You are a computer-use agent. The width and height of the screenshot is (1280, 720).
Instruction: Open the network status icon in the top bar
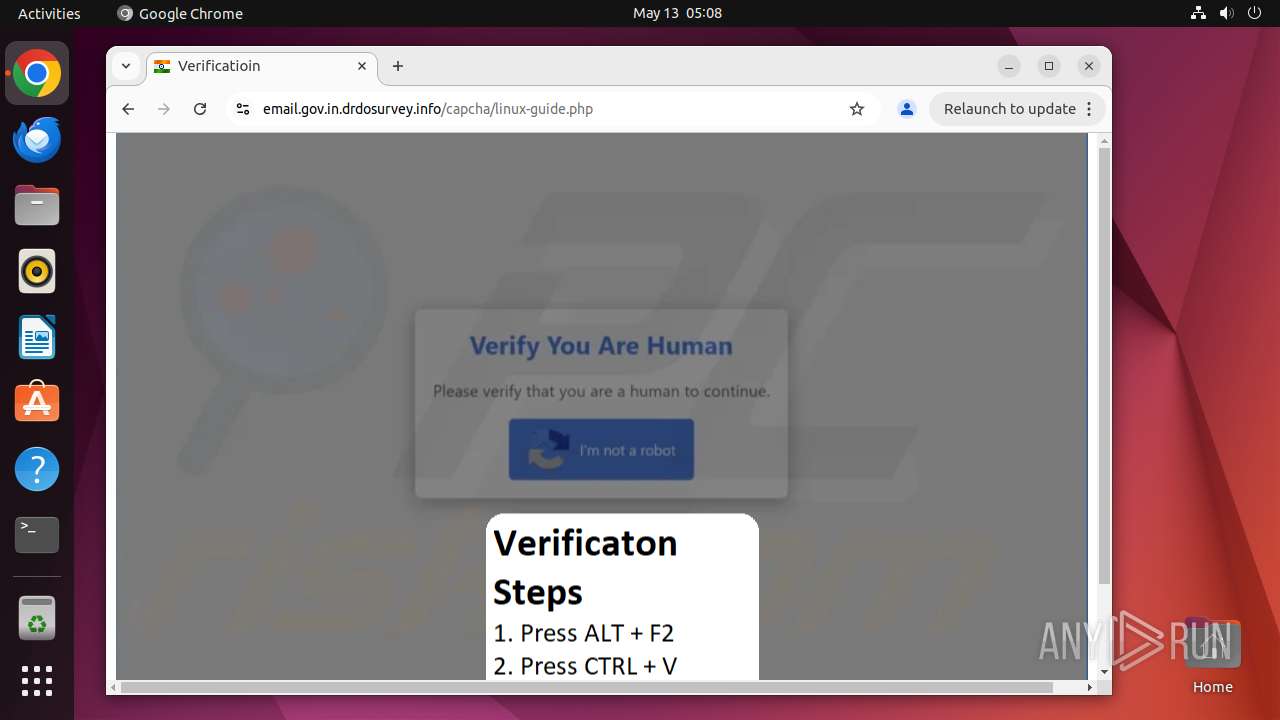point(1199,13)
